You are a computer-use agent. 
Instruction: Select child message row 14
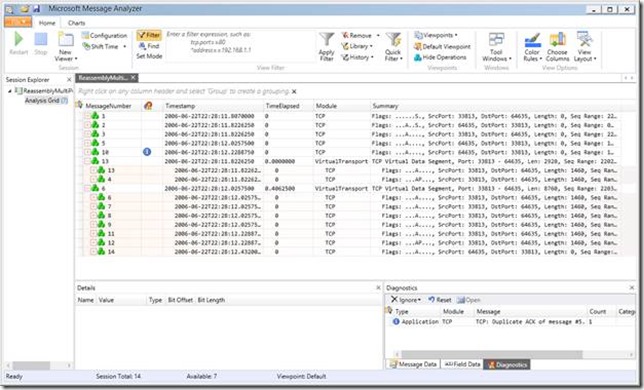[x=351, y=252]
